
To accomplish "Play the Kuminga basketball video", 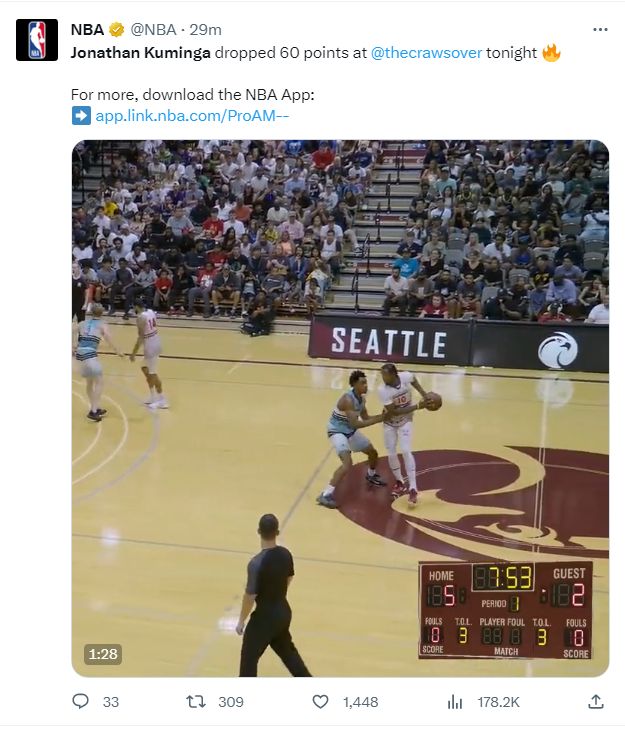I will [x=340, y=408].
